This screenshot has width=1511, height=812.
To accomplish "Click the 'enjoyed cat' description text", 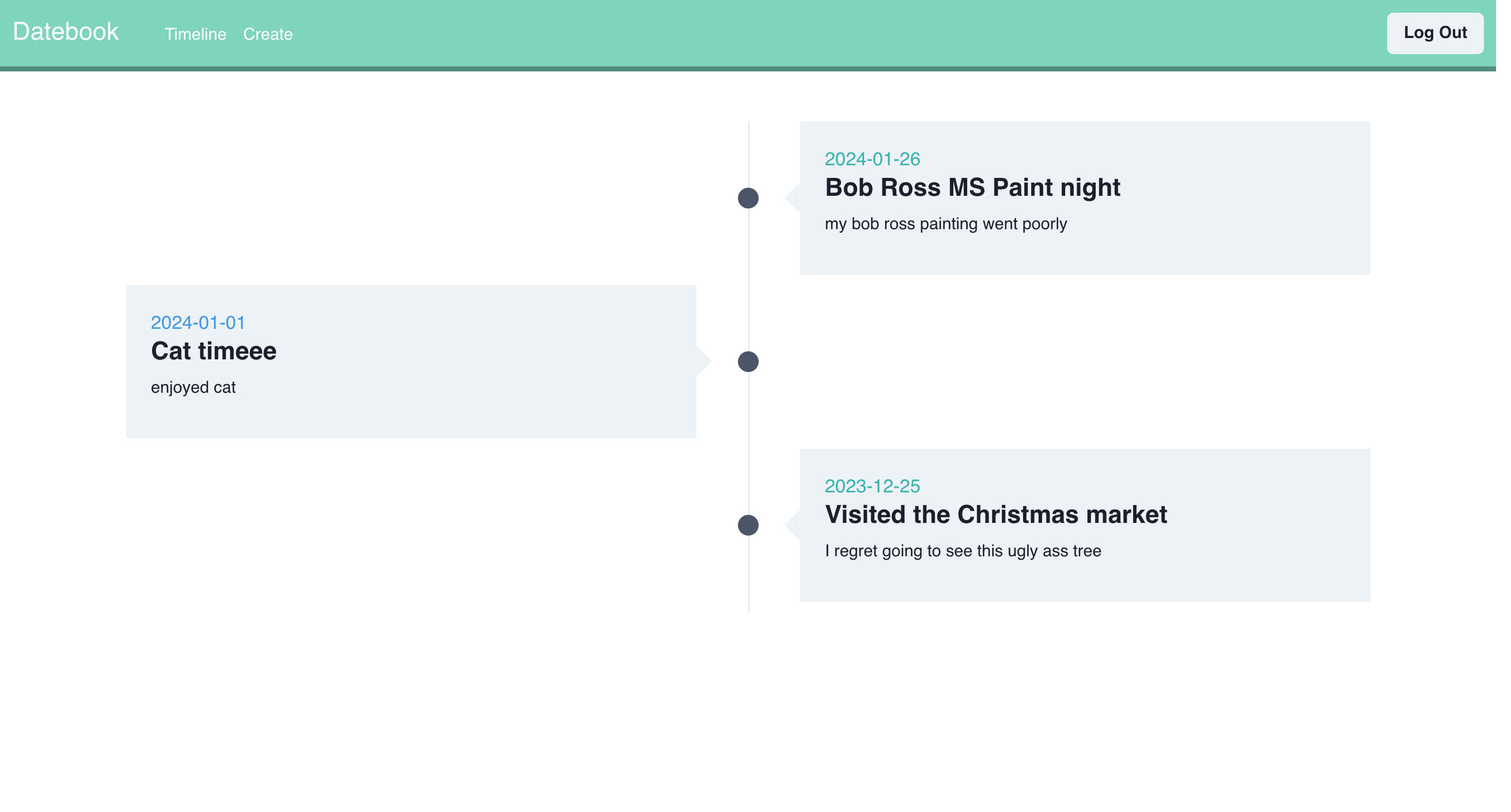I will [193, 388].
